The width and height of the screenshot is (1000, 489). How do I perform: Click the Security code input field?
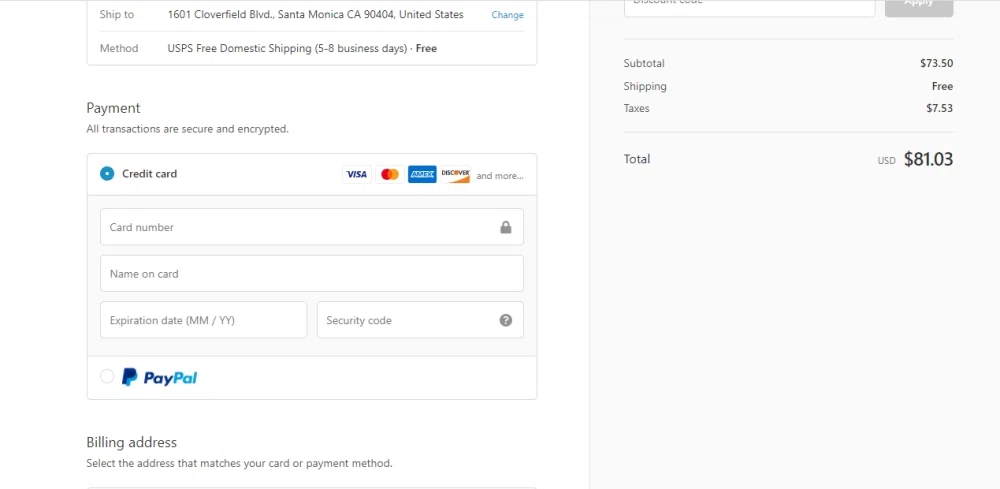(405, 321)
